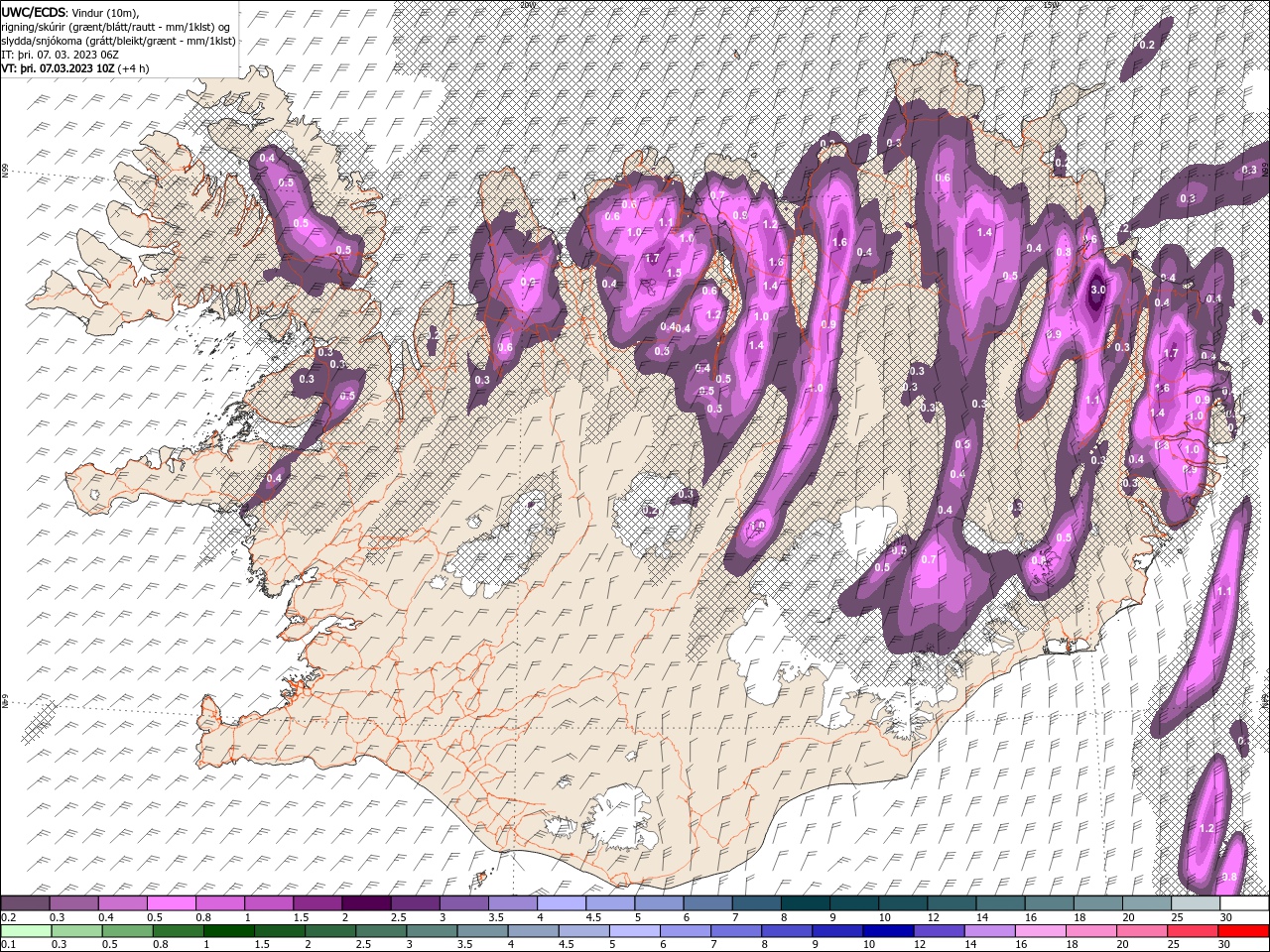
Task: Pick the snow scale swatch between 0.2 and 0.3
Action: (25, 903)
